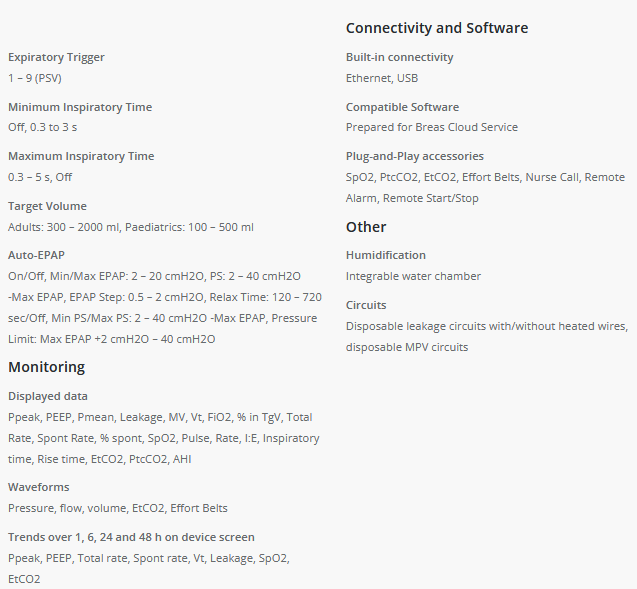
Task: Click the Monitoring section heading
Action: pos(46,367)
